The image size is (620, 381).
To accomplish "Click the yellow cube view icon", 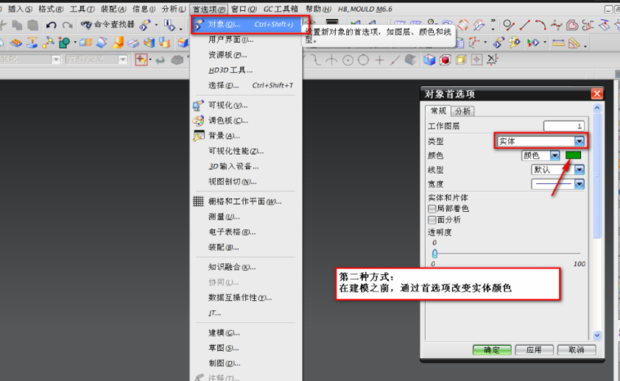I will (x=461, y=60).
